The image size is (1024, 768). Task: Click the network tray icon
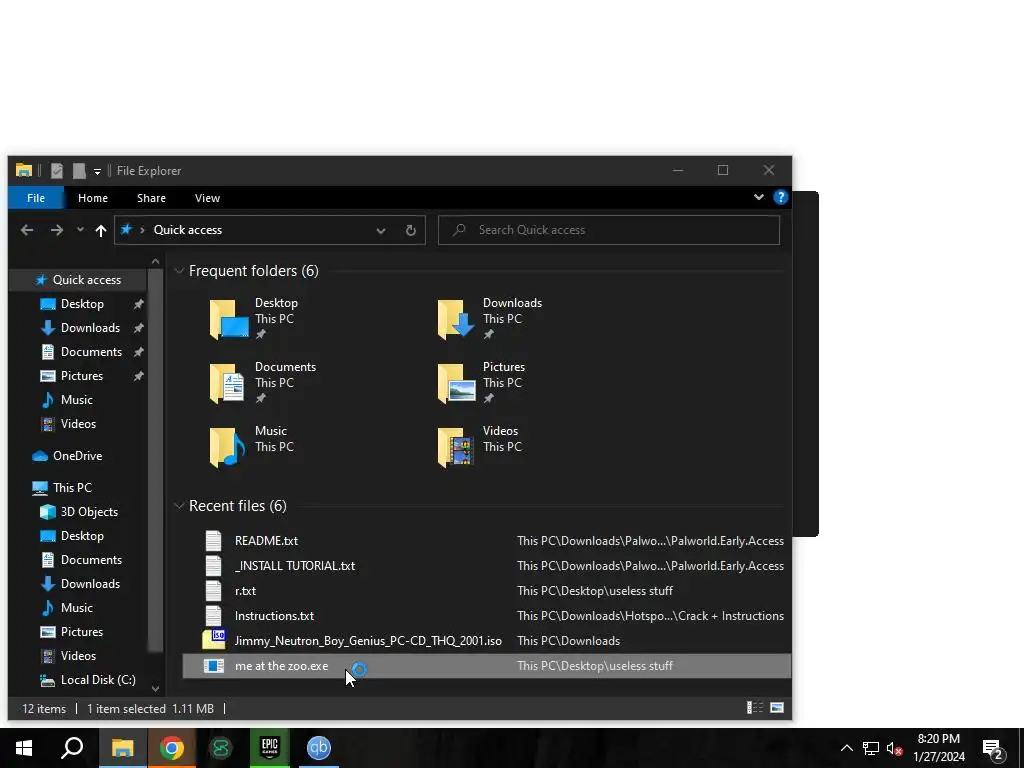click(871, 748)
